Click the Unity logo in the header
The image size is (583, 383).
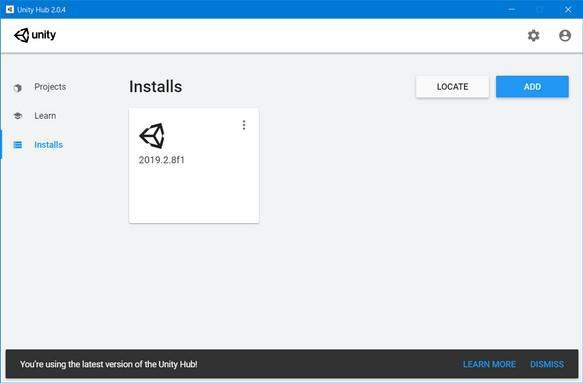pyautogui.click(x=35, y=35)
